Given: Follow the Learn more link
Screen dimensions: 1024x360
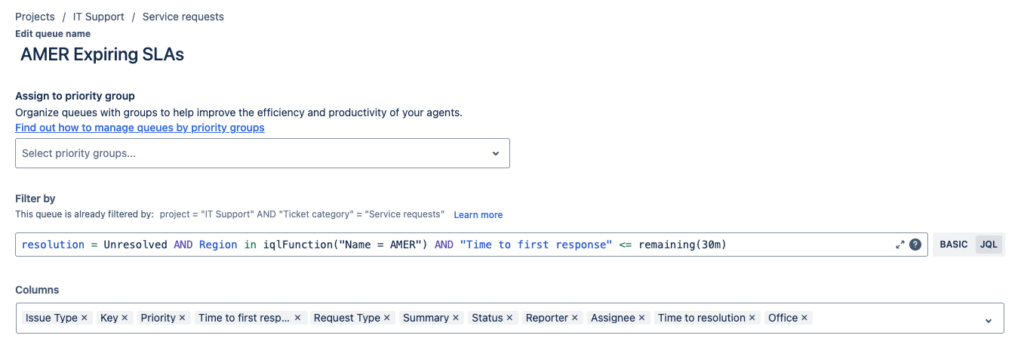Looking at the screenshot, I should tap(478, 215).
